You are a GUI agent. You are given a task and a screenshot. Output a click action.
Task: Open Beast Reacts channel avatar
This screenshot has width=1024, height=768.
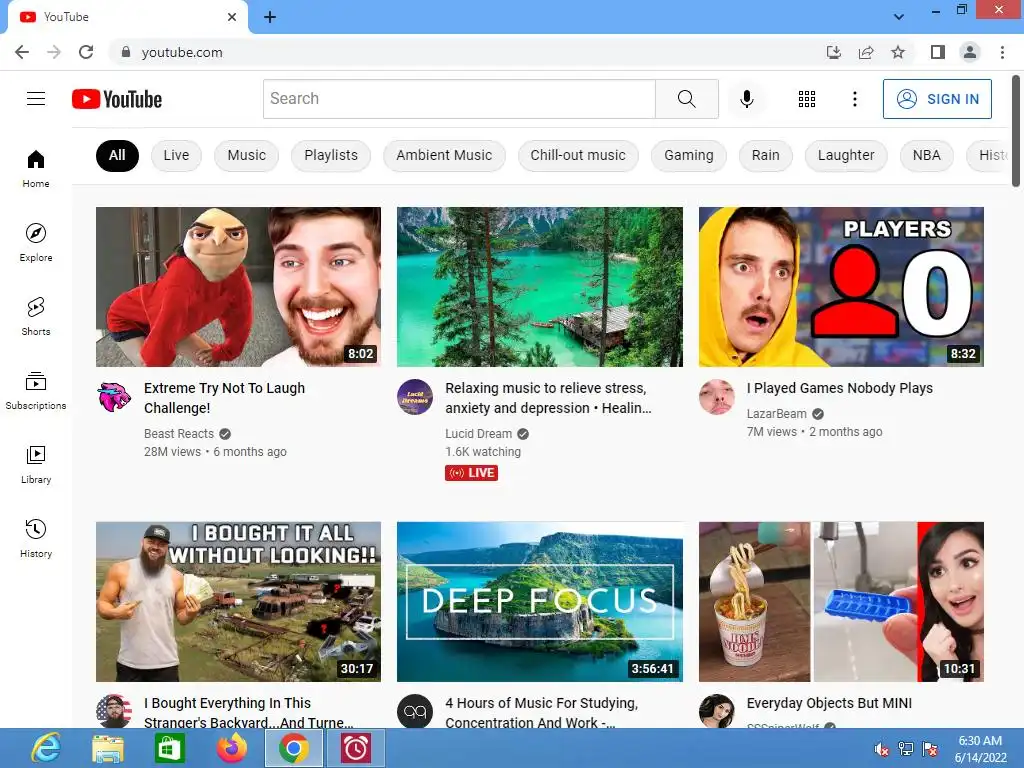coord(114,396)
